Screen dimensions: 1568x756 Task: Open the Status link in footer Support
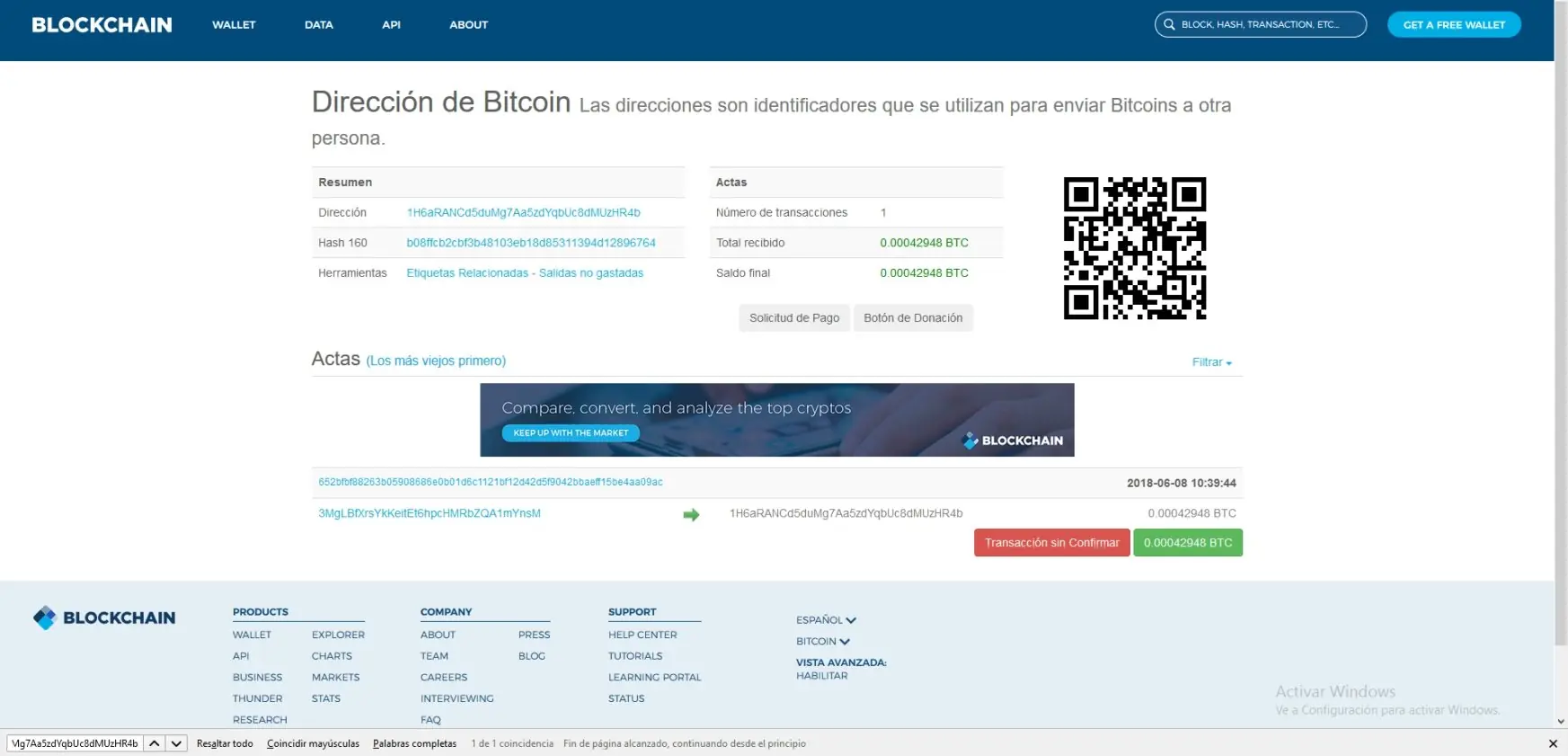click(x=626, y=699)
